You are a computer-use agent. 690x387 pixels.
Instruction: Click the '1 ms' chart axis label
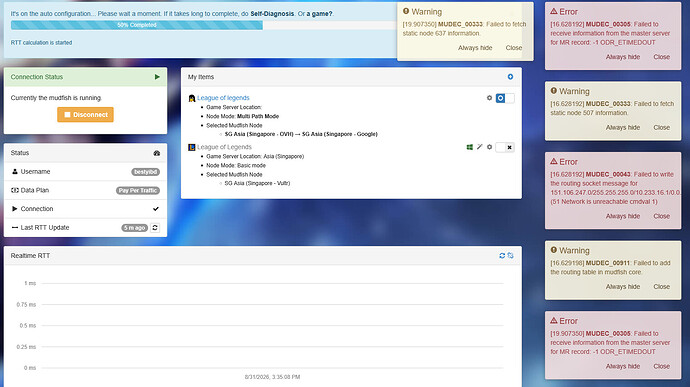click(30, 283)
